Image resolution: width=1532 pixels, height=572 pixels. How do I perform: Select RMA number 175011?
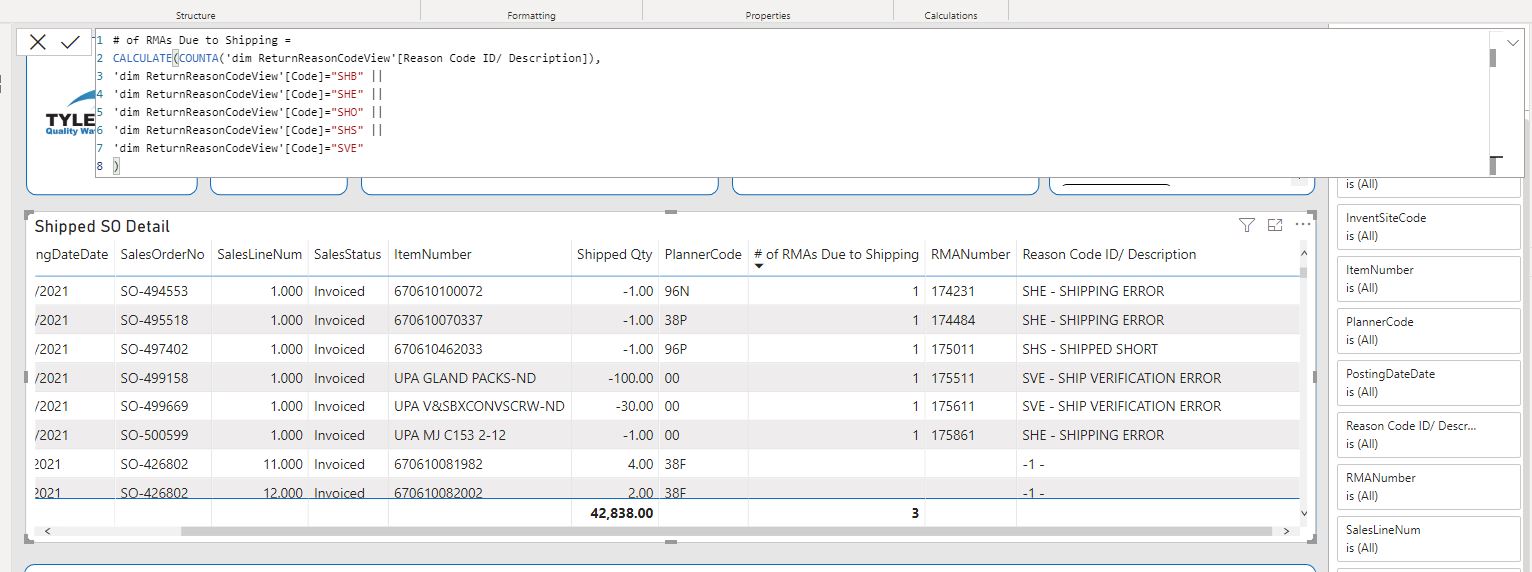(953, 349)
